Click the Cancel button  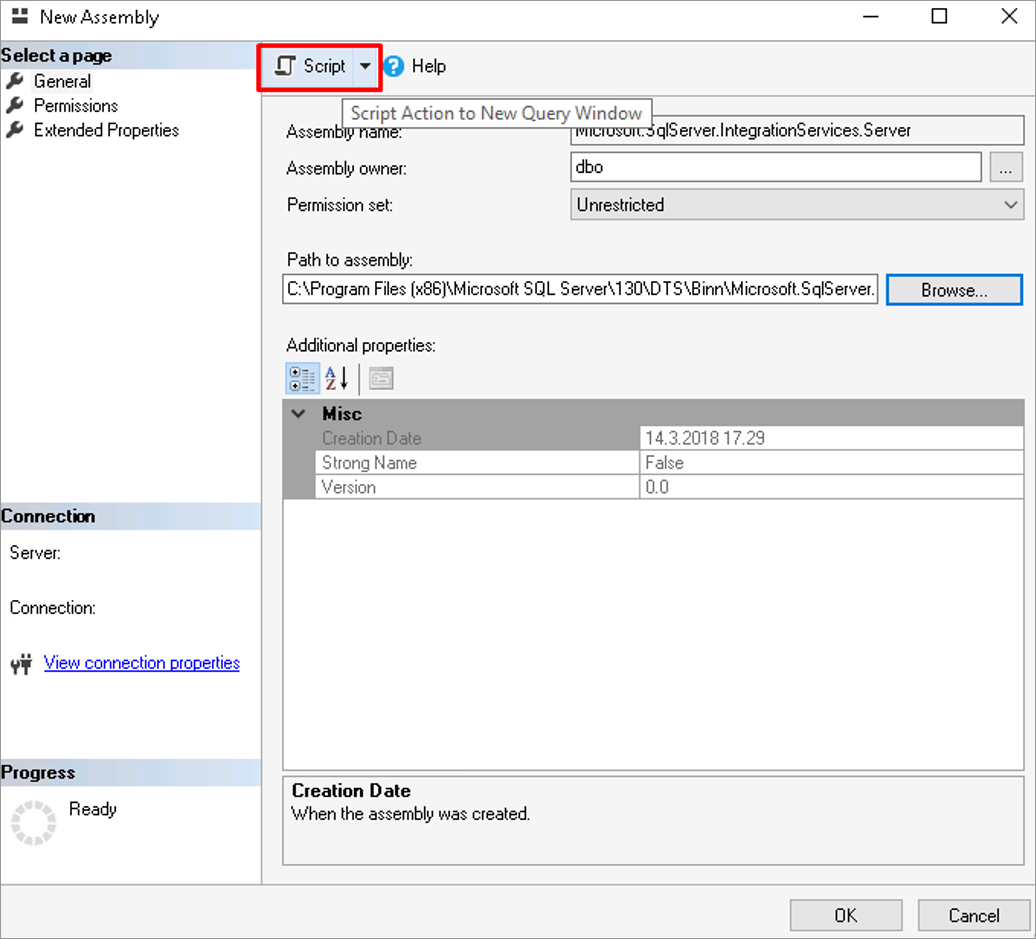point(973,915)
